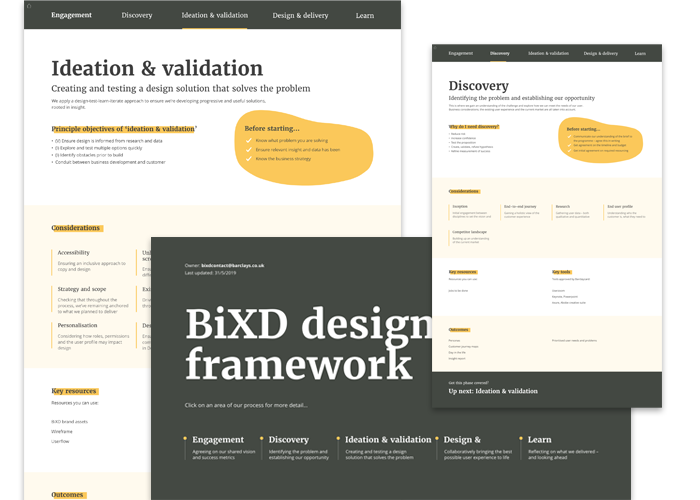Open Learn tab on the Ideation page

365,16
